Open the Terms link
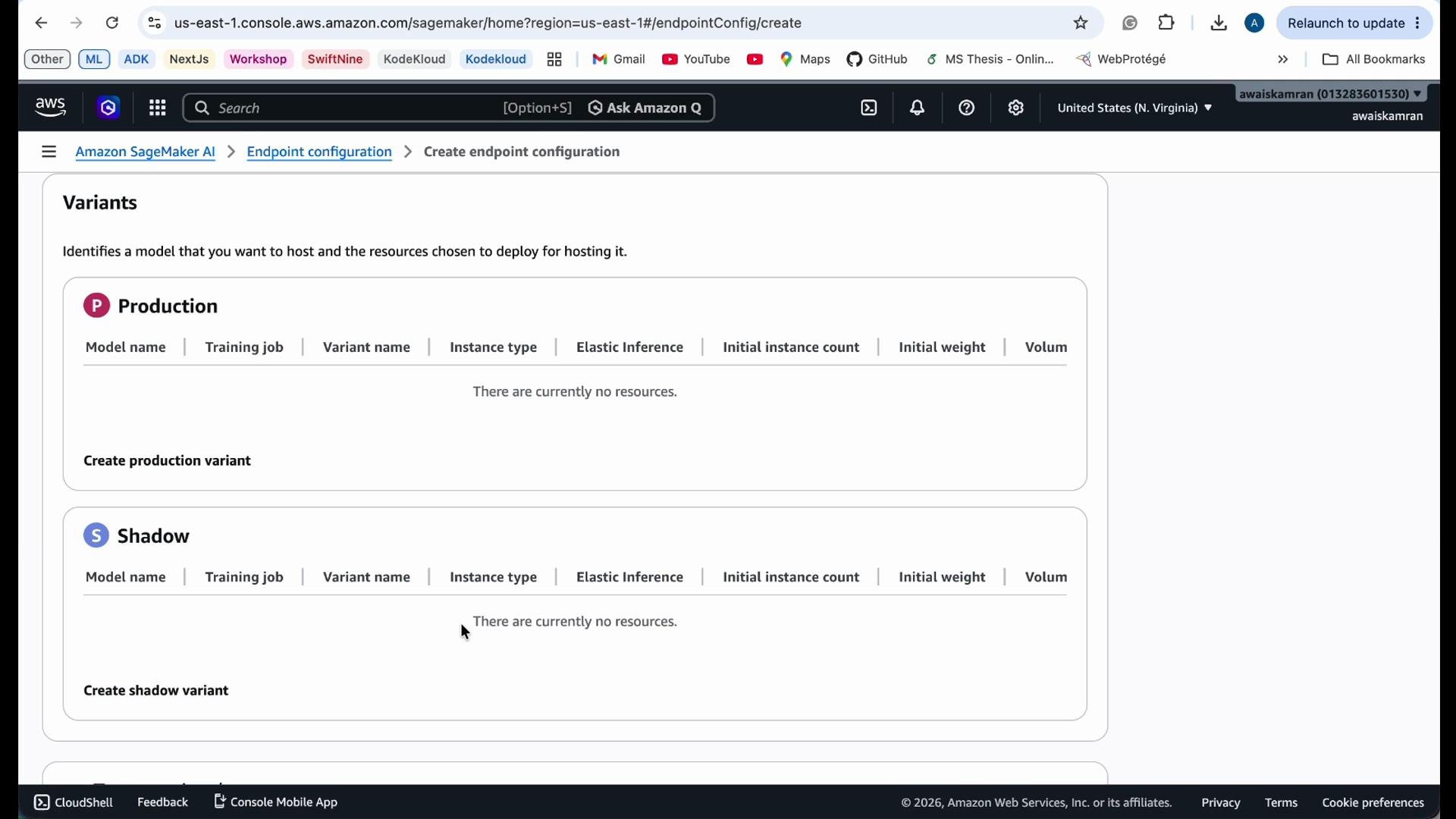Screen dimensions: 1456x819 1281,802
